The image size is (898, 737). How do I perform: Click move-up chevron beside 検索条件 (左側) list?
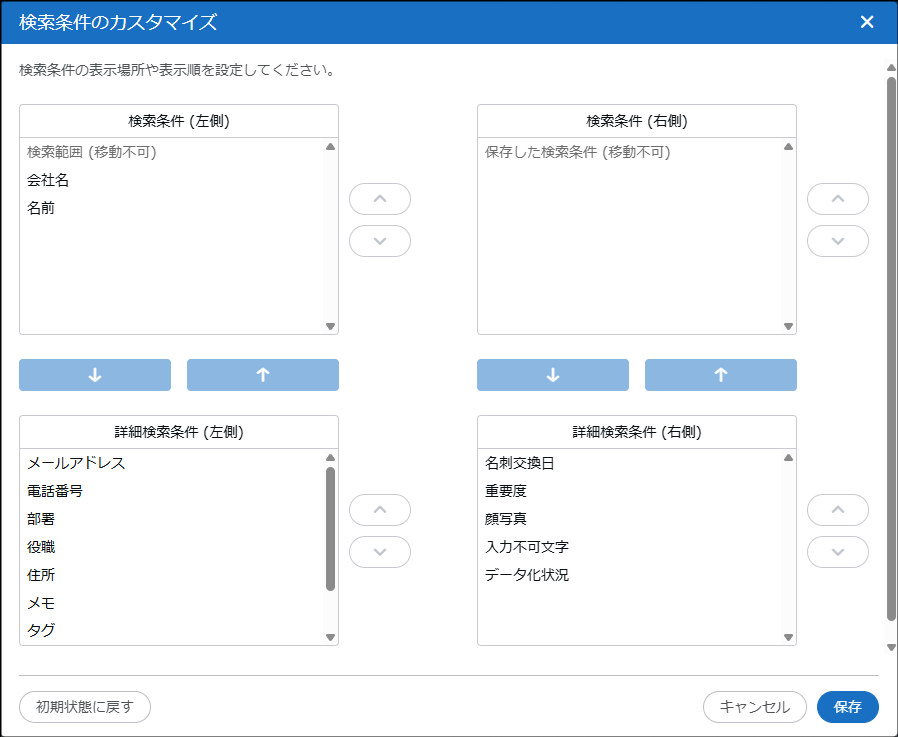coord(380,199)
